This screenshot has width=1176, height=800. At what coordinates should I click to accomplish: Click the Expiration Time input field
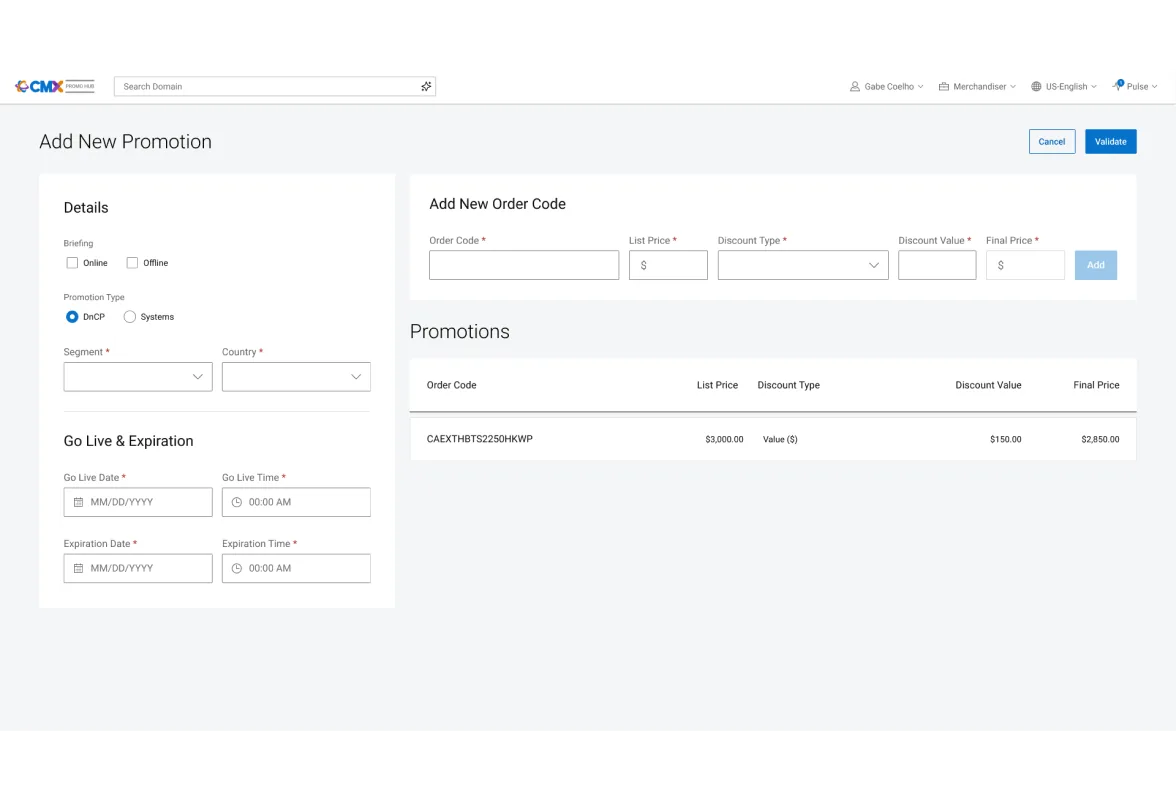tap(296, 568)
